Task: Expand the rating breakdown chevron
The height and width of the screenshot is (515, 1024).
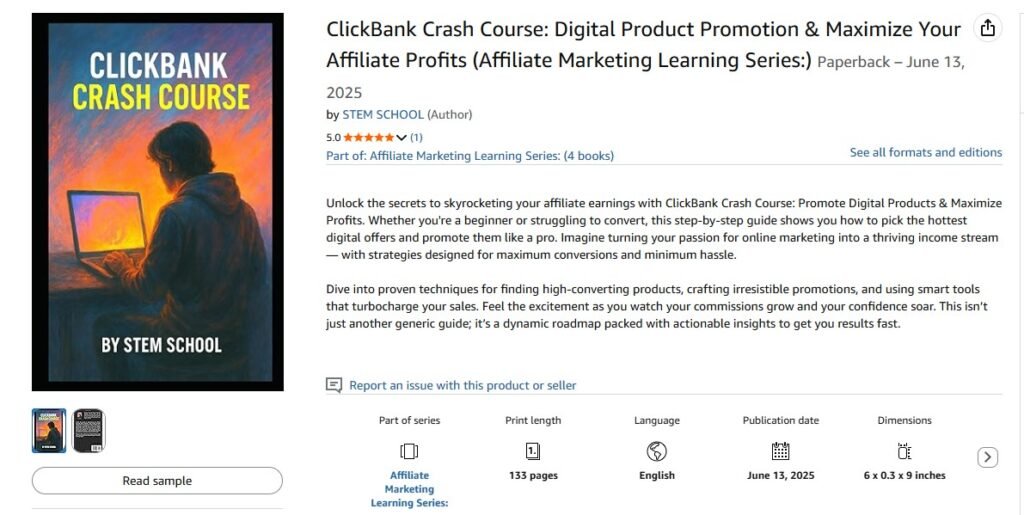Action: pyautogui.click(x=402, y=138)
